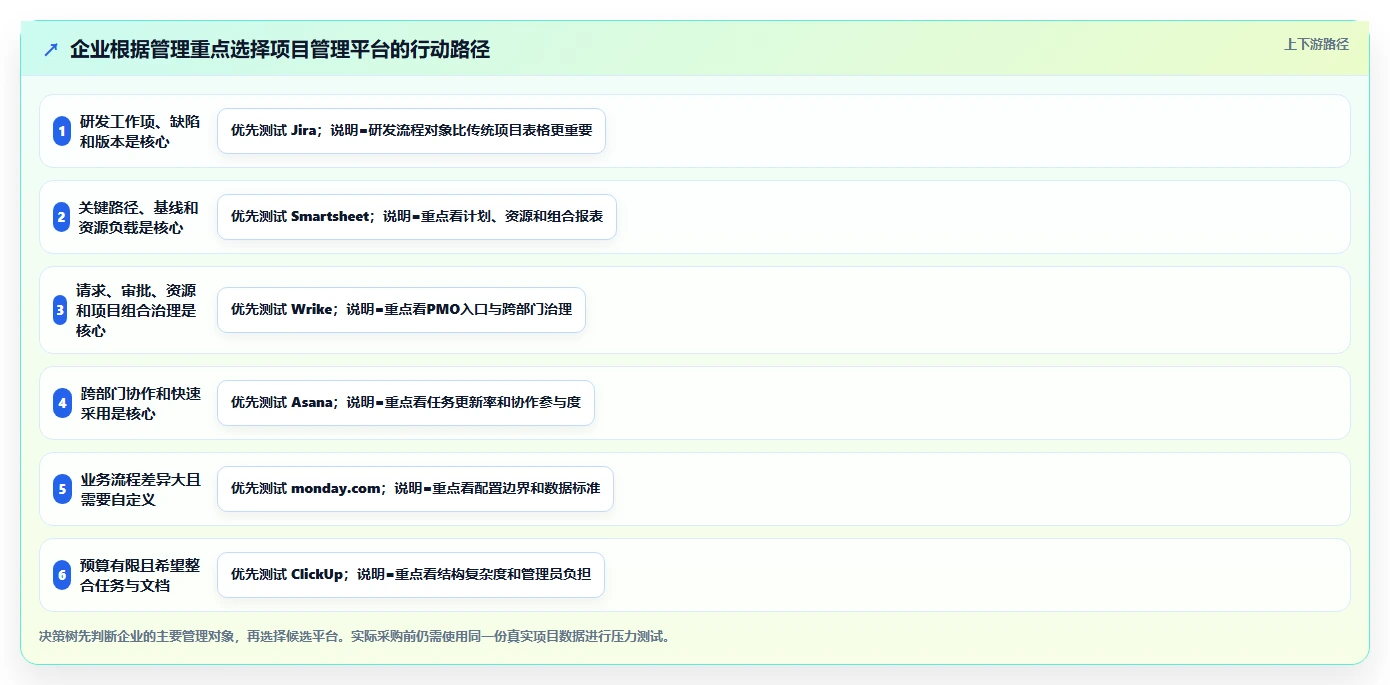Open the 优先测试 Smartsheet recommendation box

tap(417, 217)
